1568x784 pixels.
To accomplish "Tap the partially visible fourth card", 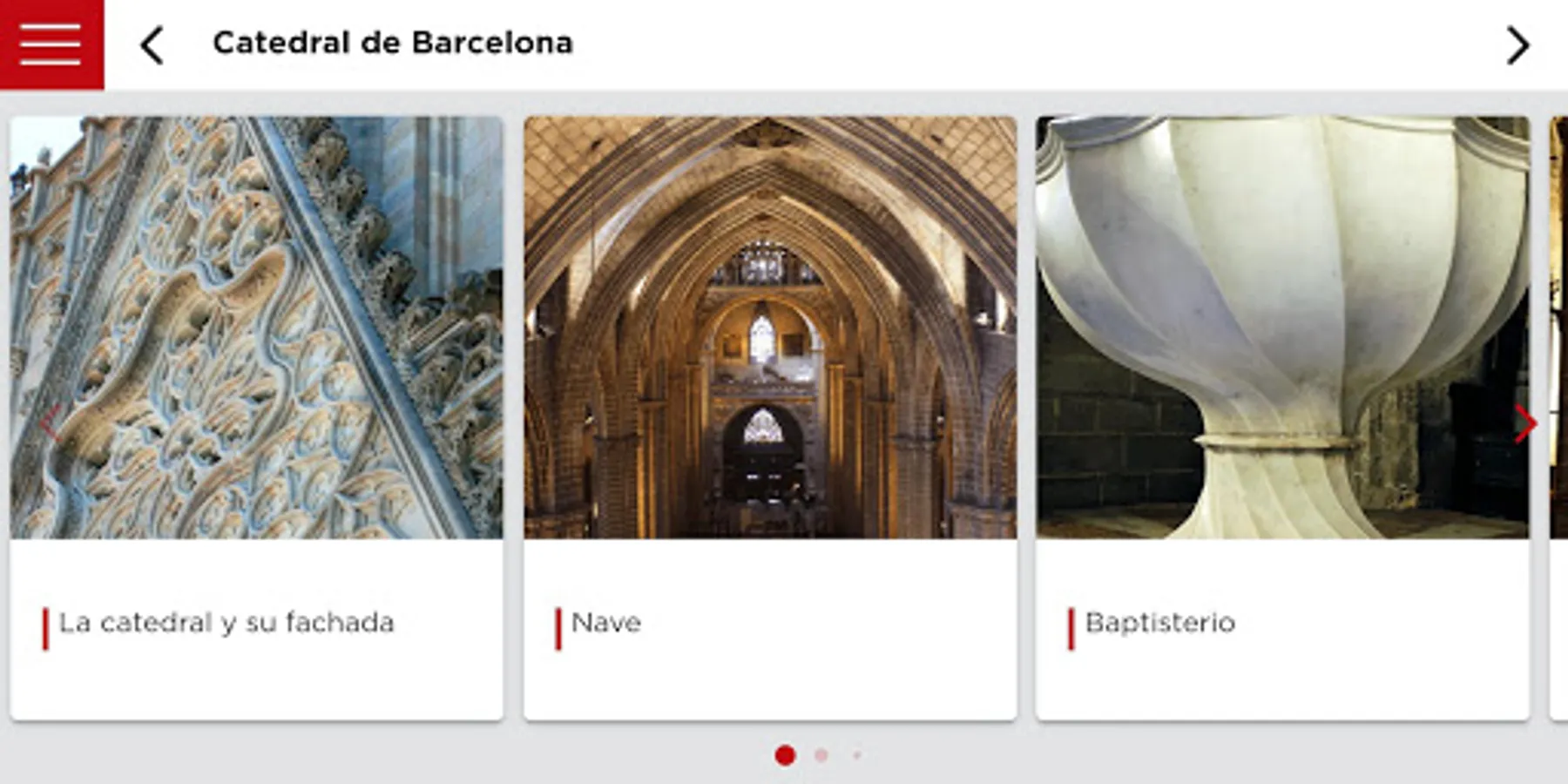I will [x=1558, y=418].
